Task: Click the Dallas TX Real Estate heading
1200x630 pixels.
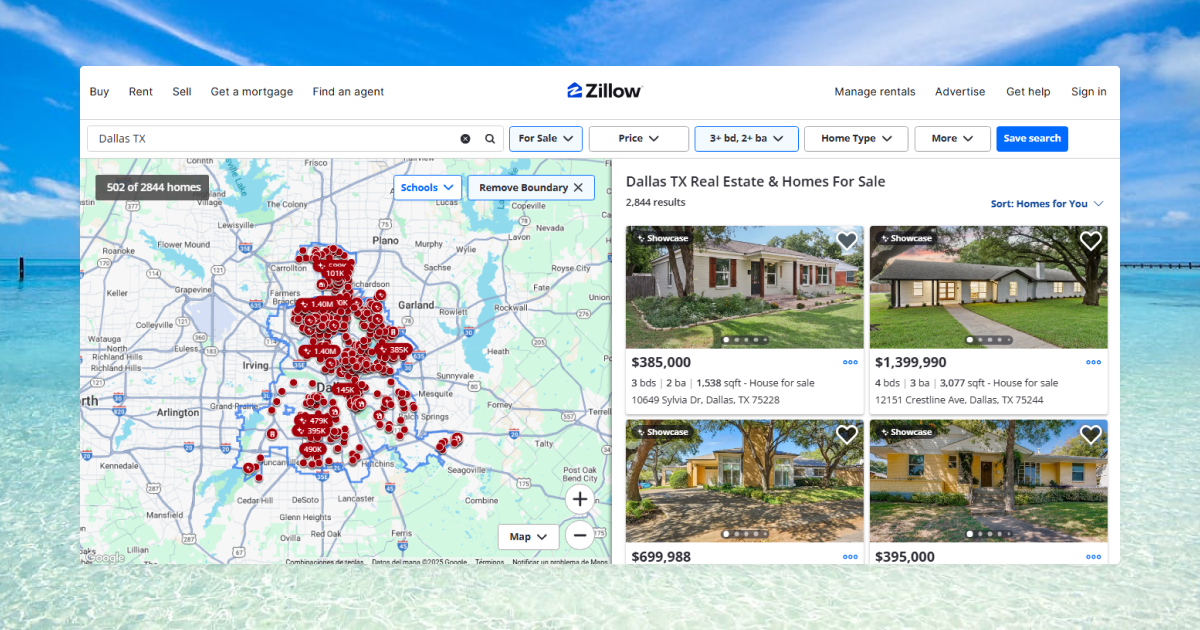Action: (x=755, y=181)
